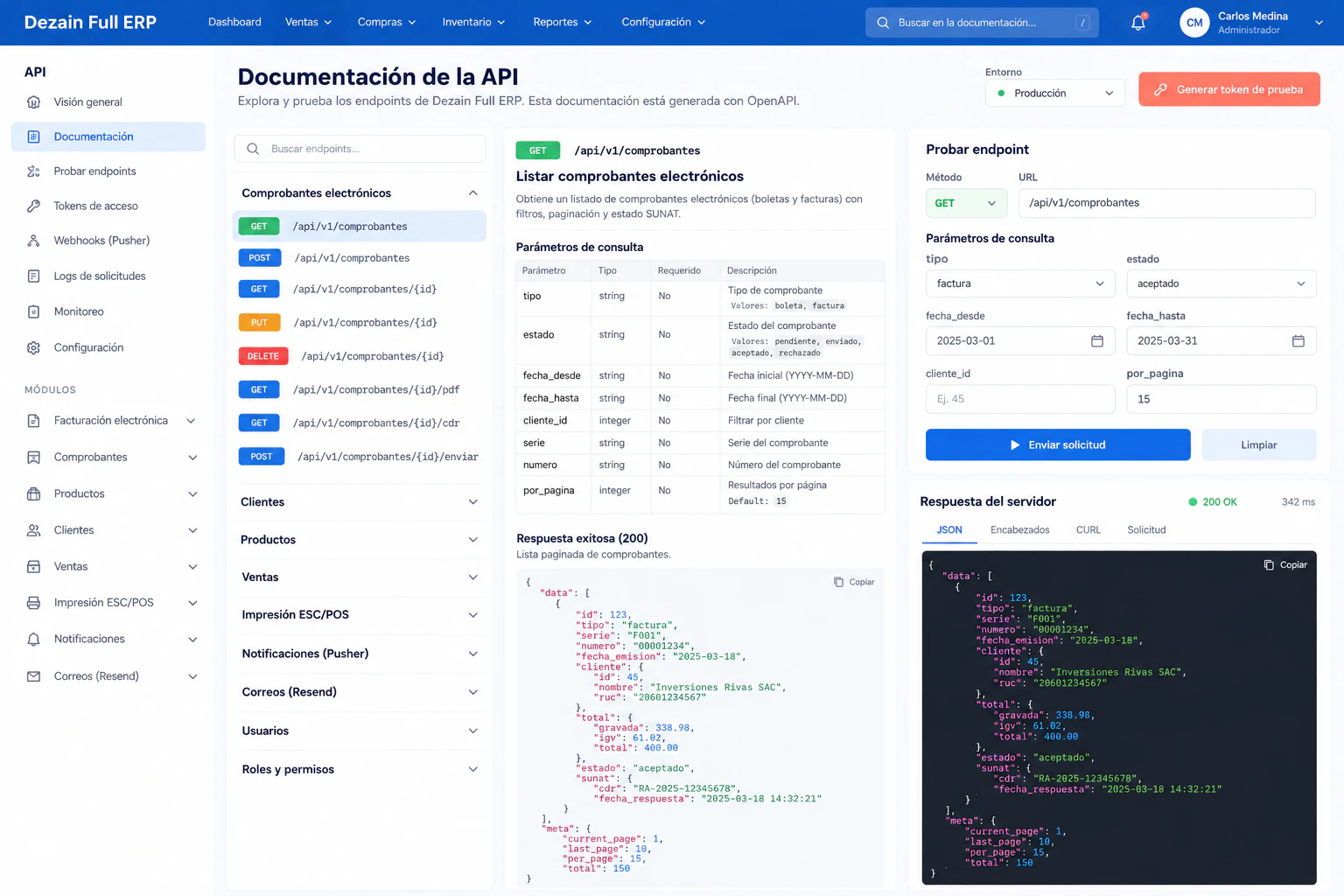This screenshot has height=896, width=1344.
Task: Focus the Buscar en la documentación search box
Action: coord(982,23)
